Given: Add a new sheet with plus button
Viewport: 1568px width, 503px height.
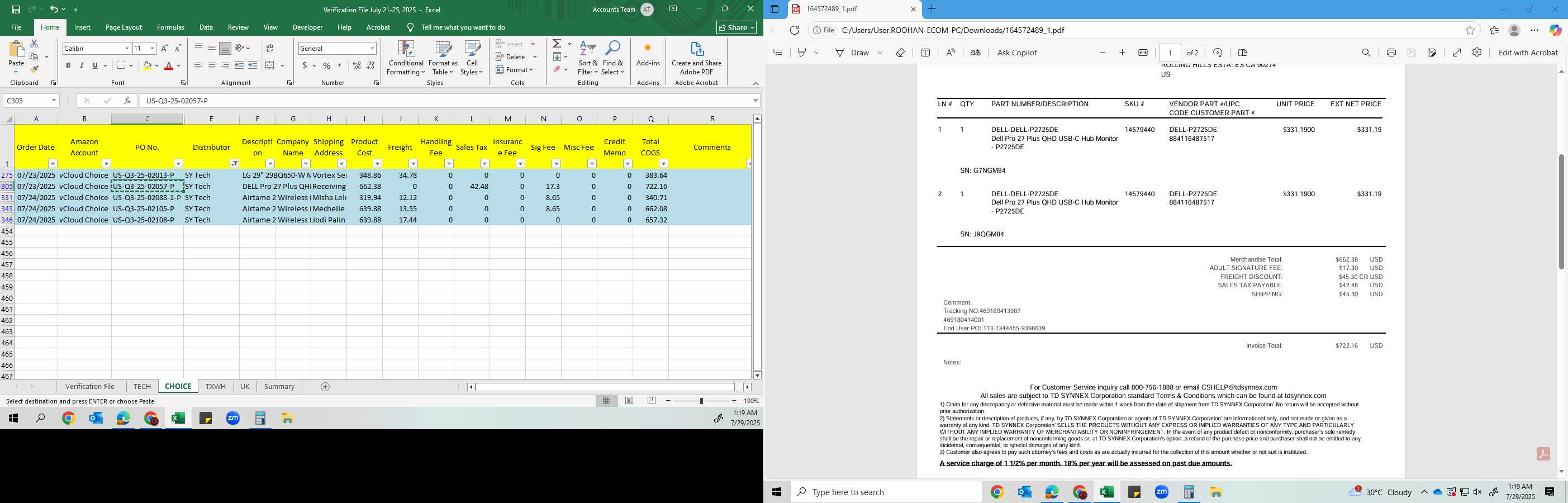Looking at the screenshot, I should 325,387.
